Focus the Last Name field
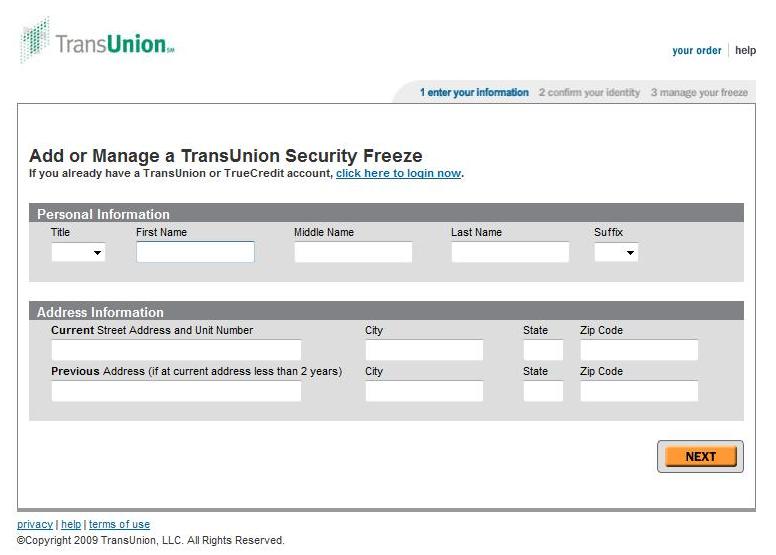This screenshot has width=776, height=555. 510,252
